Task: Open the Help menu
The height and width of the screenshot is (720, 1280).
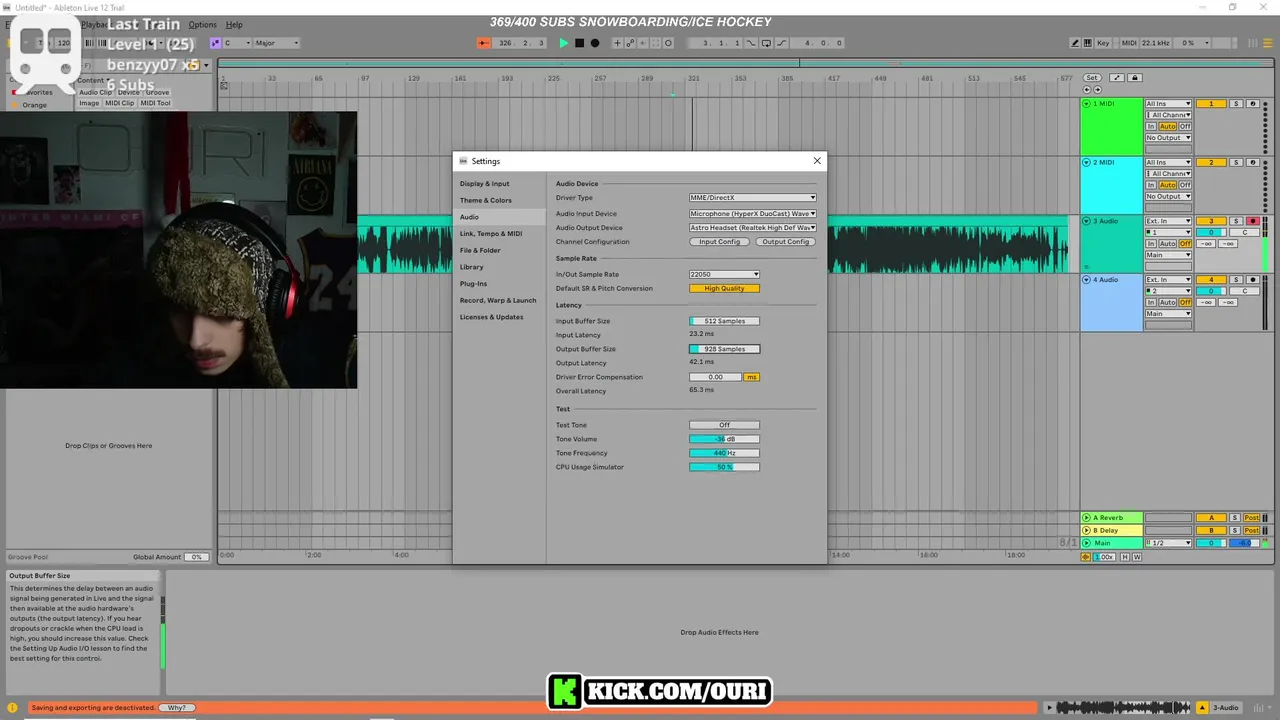Action: click(x=234, y=24)
